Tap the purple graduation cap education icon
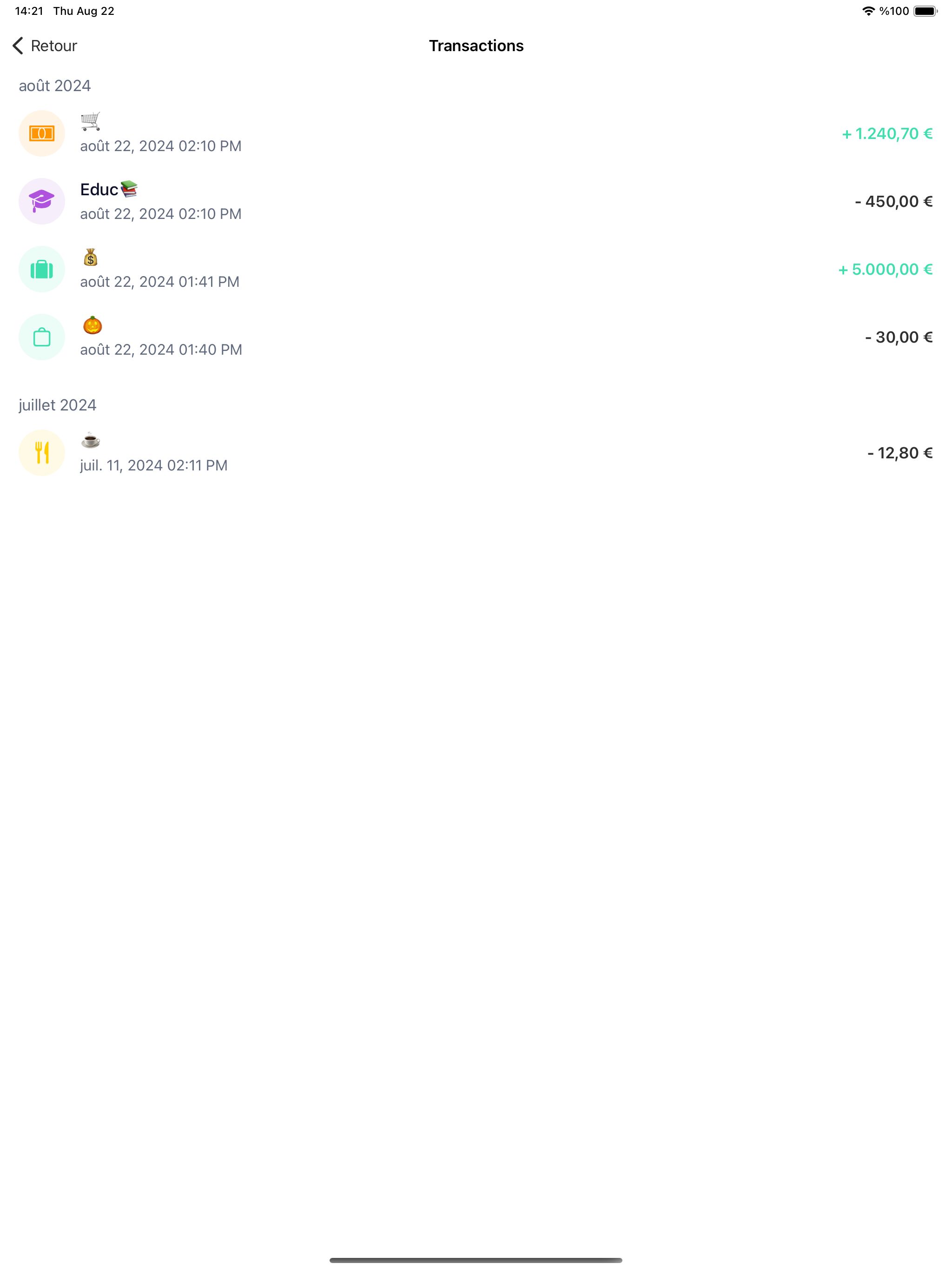This screenshot has height=1270, width=952. point(42,201)
